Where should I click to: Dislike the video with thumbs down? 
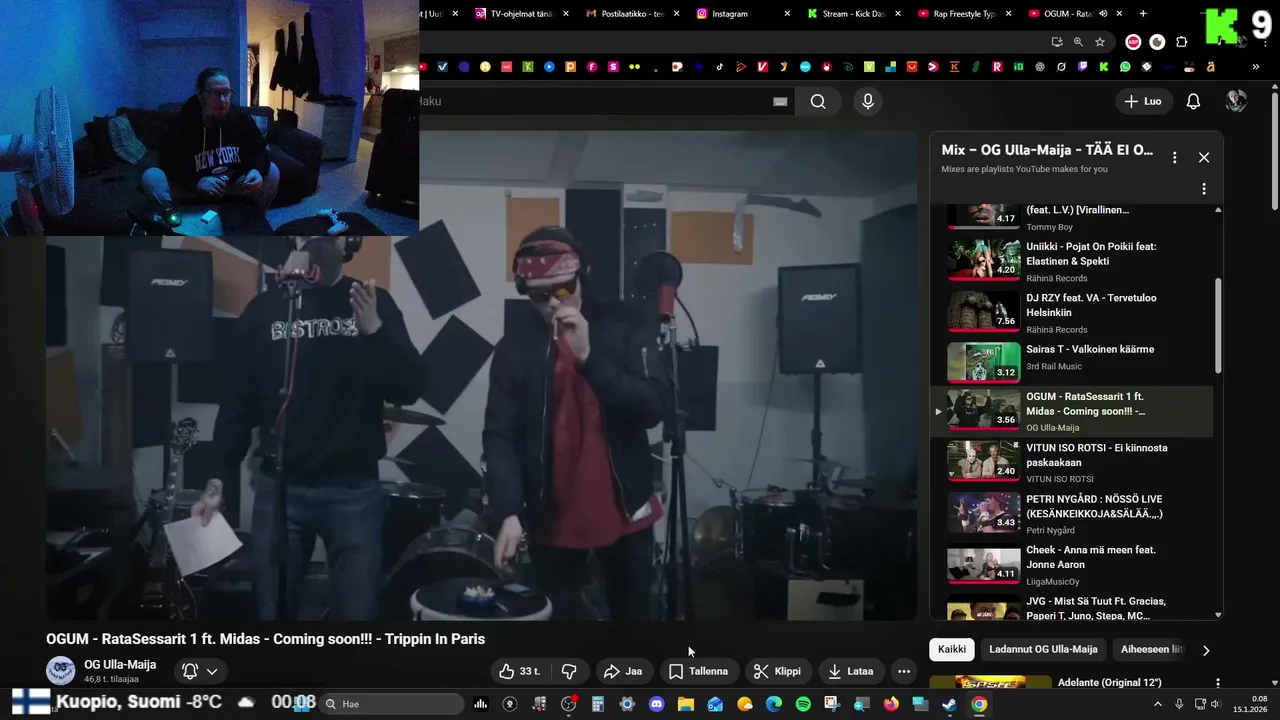click(569, 671)
